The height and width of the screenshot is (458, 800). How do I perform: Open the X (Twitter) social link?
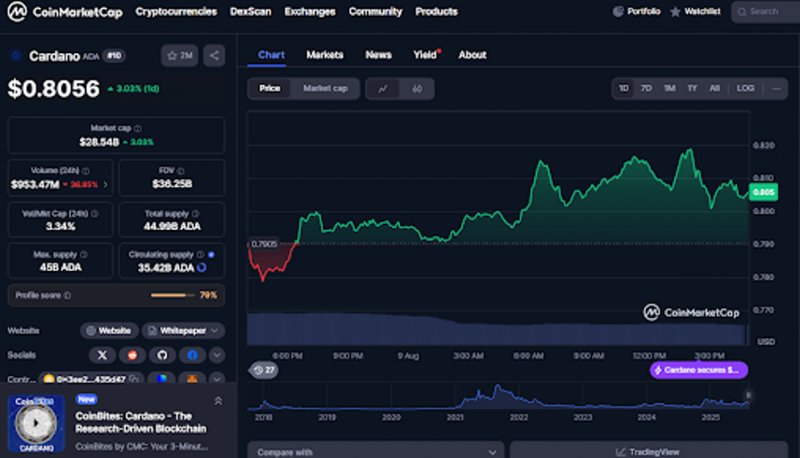point(102,355)
